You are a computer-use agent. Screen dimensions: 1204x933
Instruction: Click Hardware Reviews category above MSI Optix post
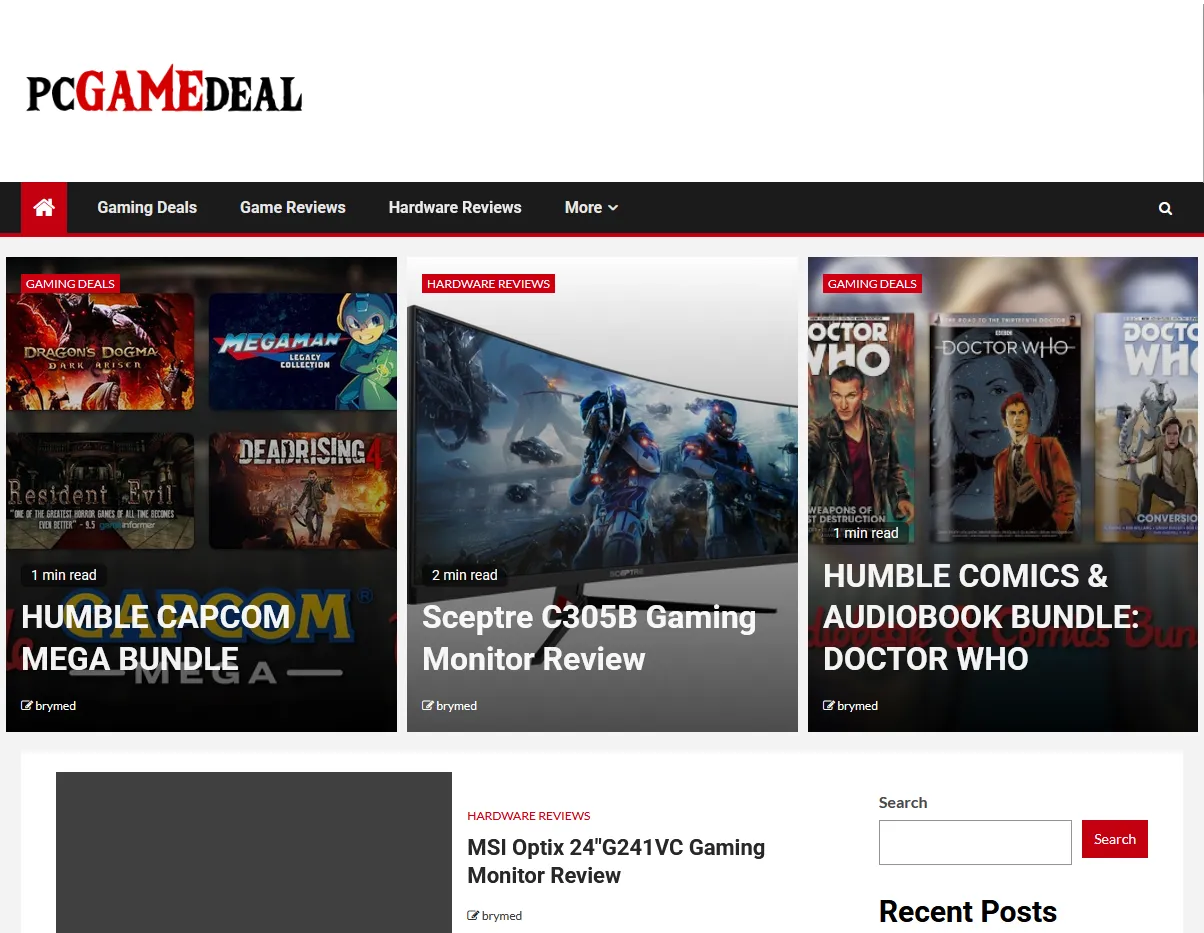pyautogui.click(x=529, y=816)
